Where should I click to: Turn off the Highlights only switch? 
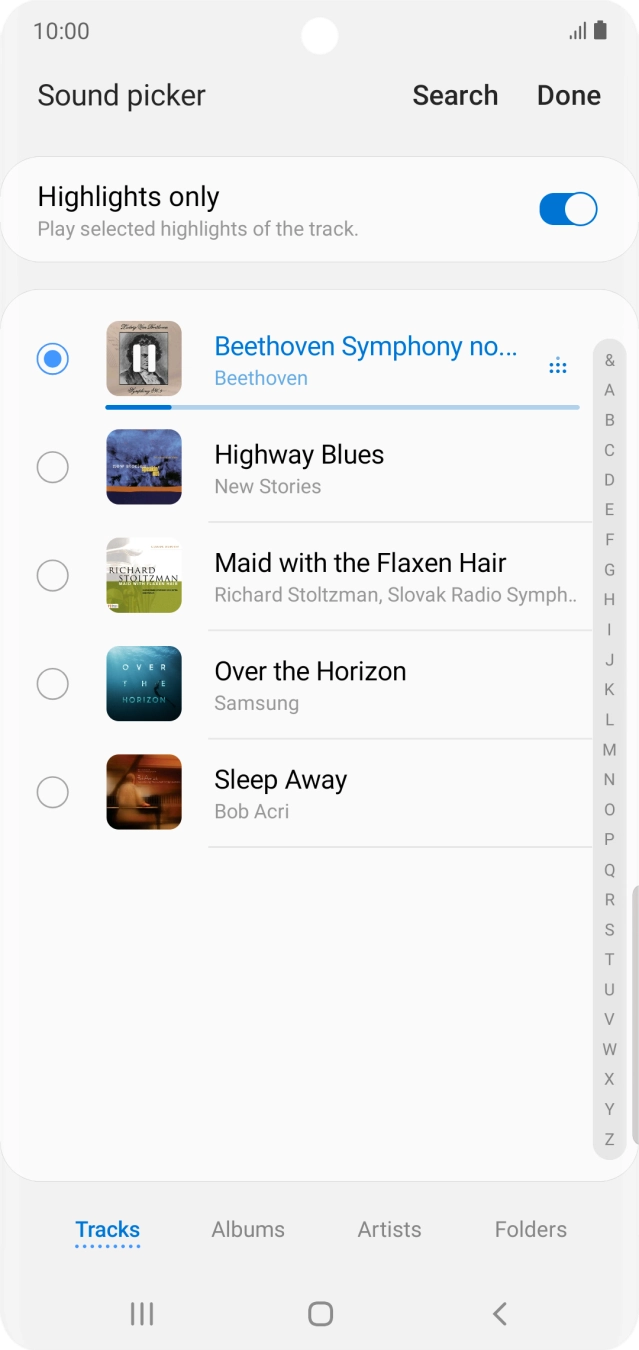pyautogui.click(x=568, y=210)
